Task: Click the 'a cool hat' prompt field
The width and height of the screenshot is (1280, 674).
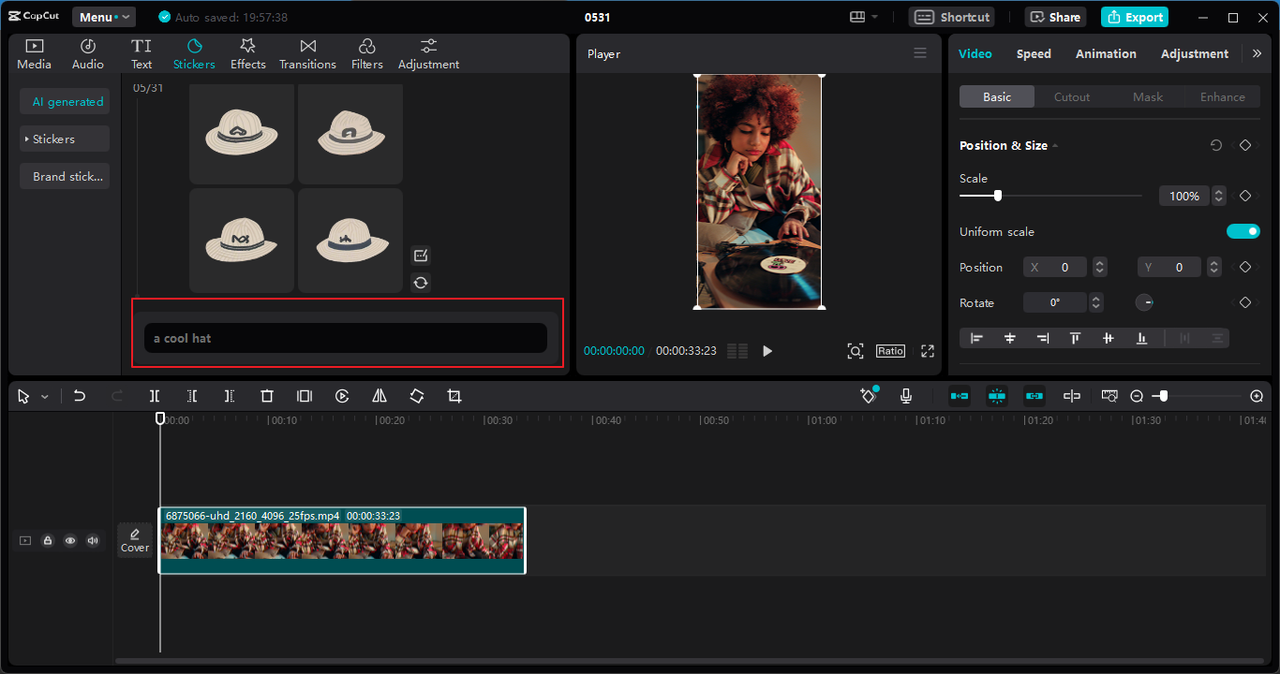Action: pos(345,338)
